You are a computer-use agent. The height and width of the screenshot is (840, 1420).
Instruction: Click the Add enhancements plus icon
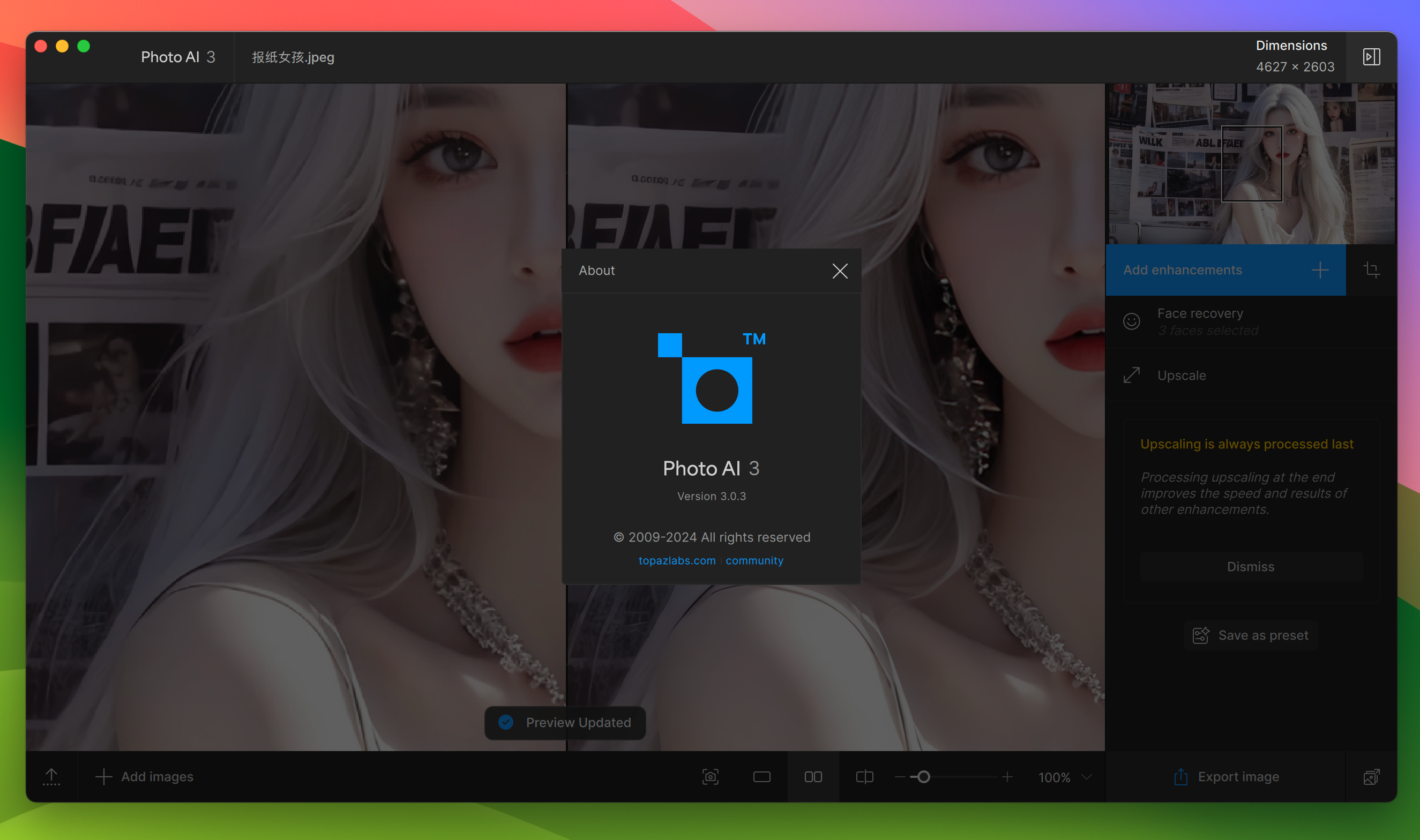[x=1321, y=269]
